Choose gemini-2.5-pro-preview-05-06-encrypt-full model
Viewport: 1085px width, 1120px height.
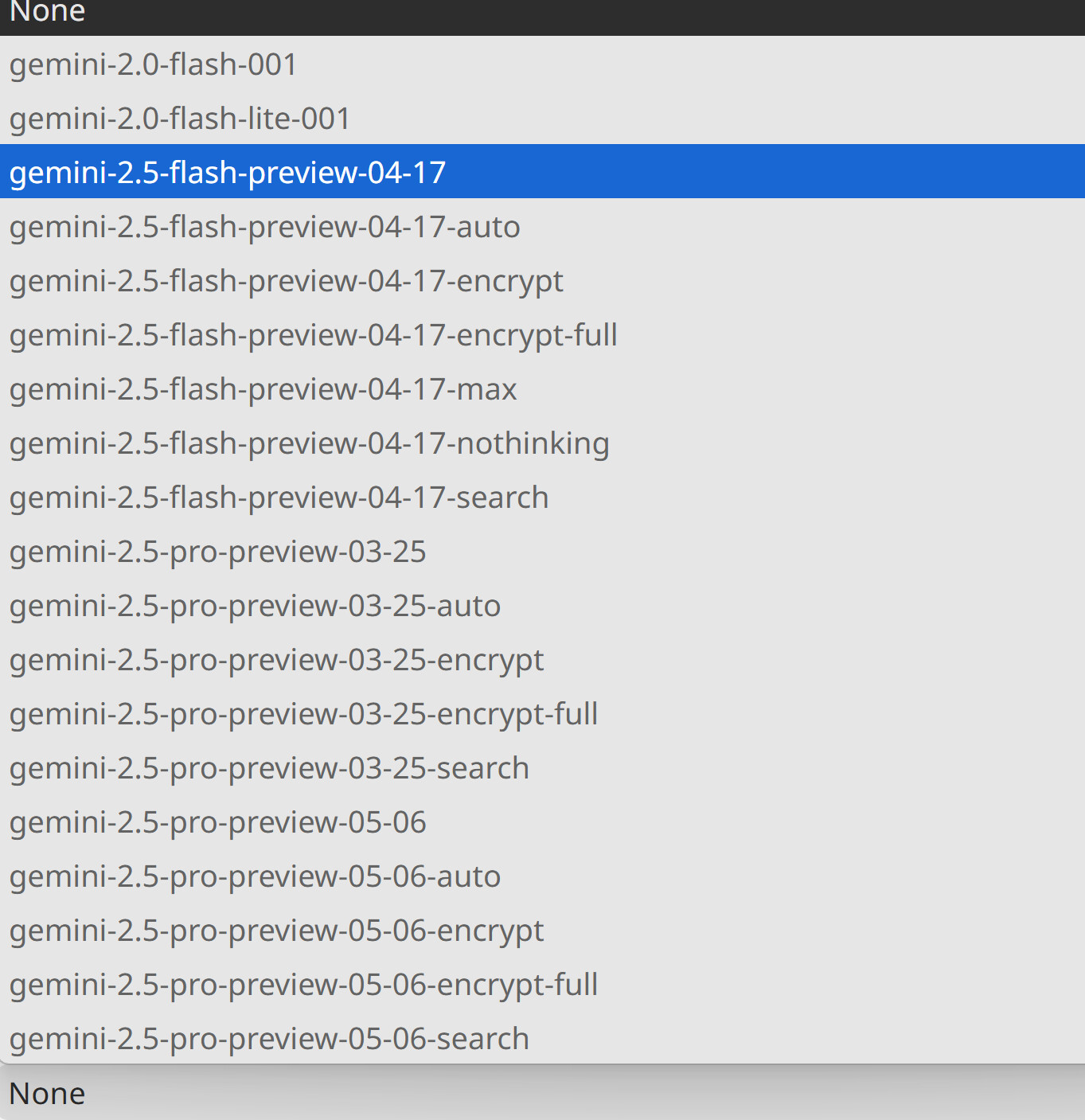[x=303, y=985]
